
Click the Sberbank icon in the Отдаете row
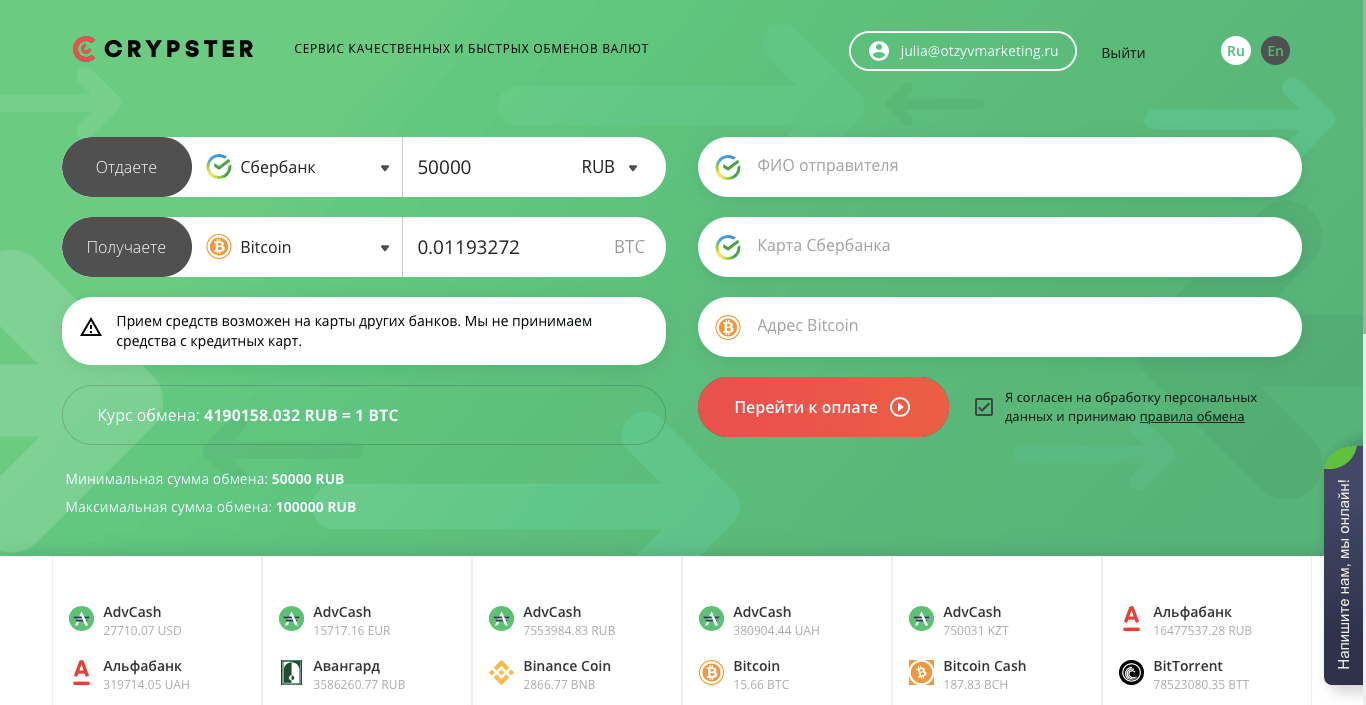(x=219, y=167)
